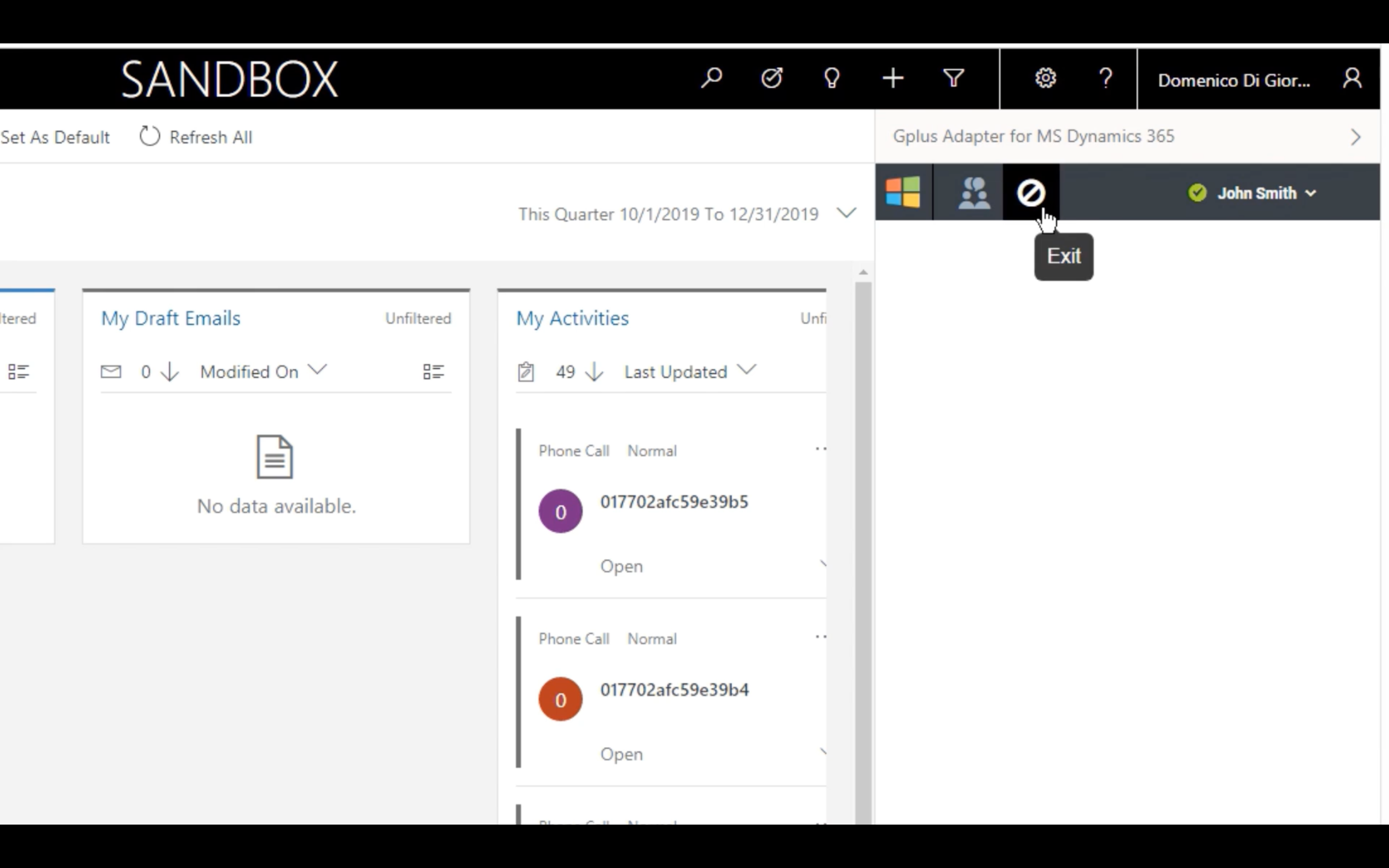
Task: Click the SANDBOX title text
Action: tap(229, 79)
